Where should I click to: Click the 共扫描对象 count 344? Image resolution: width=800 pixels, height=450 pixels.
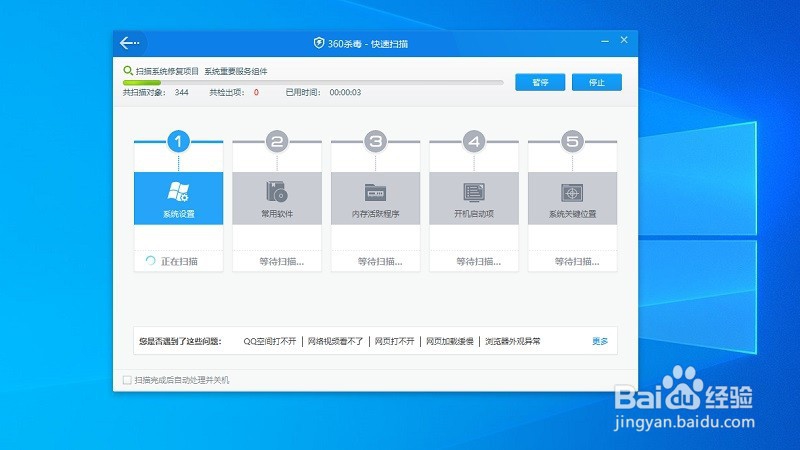[182, 92]
